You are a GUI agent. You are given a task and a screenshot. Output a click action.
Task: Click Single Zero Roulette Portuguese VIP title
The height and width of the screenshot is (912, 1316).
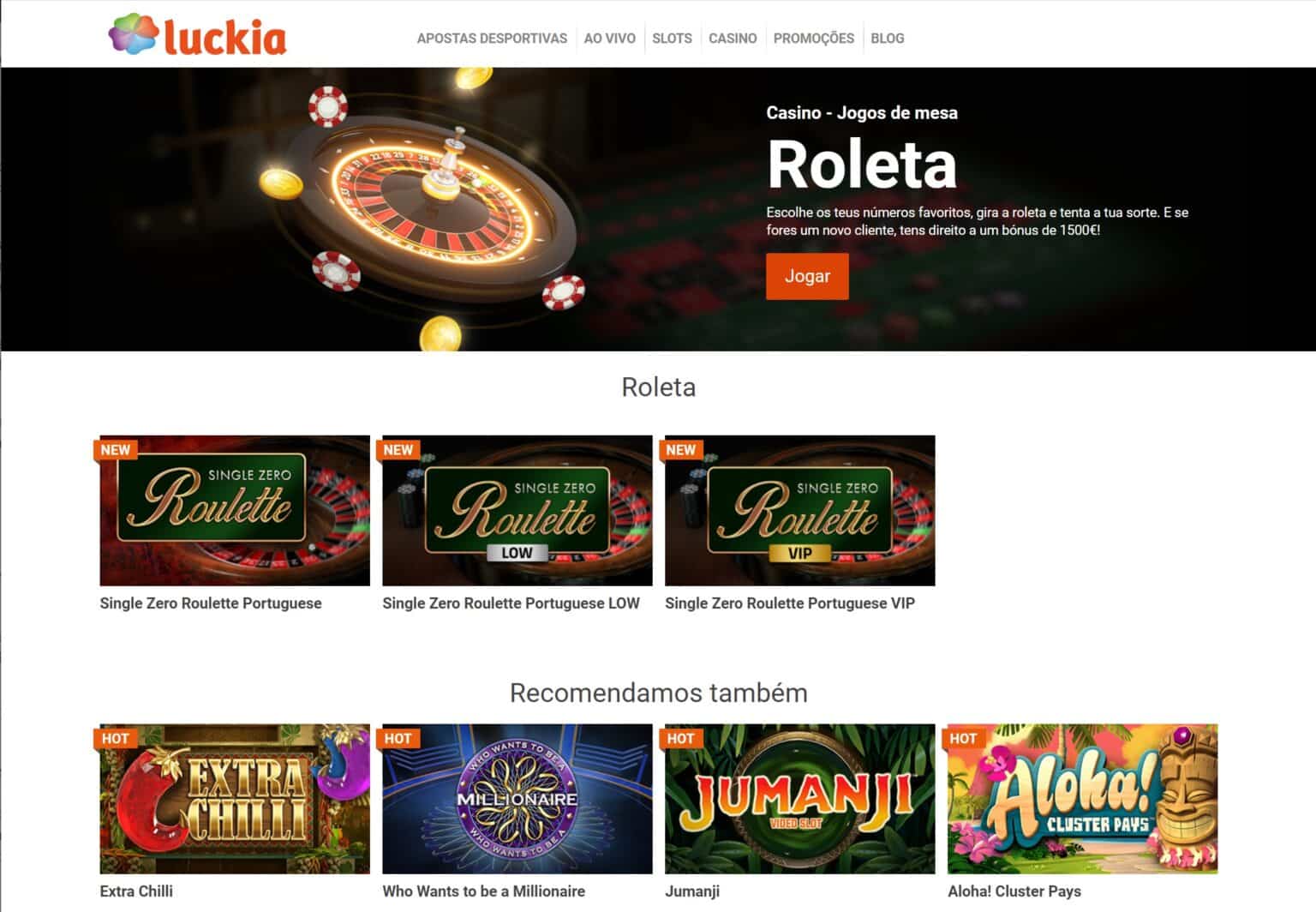coord(790,603)
